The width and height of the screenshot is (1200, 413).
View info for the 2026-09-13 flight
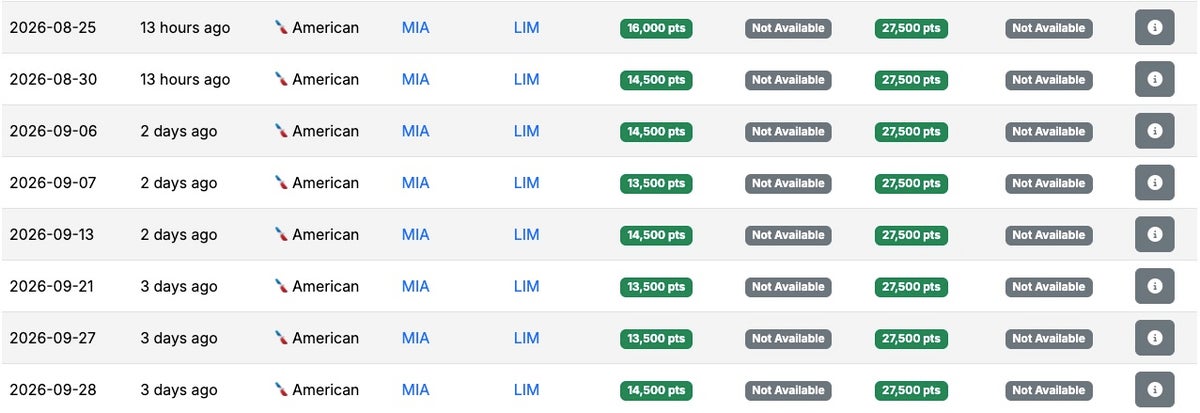point(1155,235)
